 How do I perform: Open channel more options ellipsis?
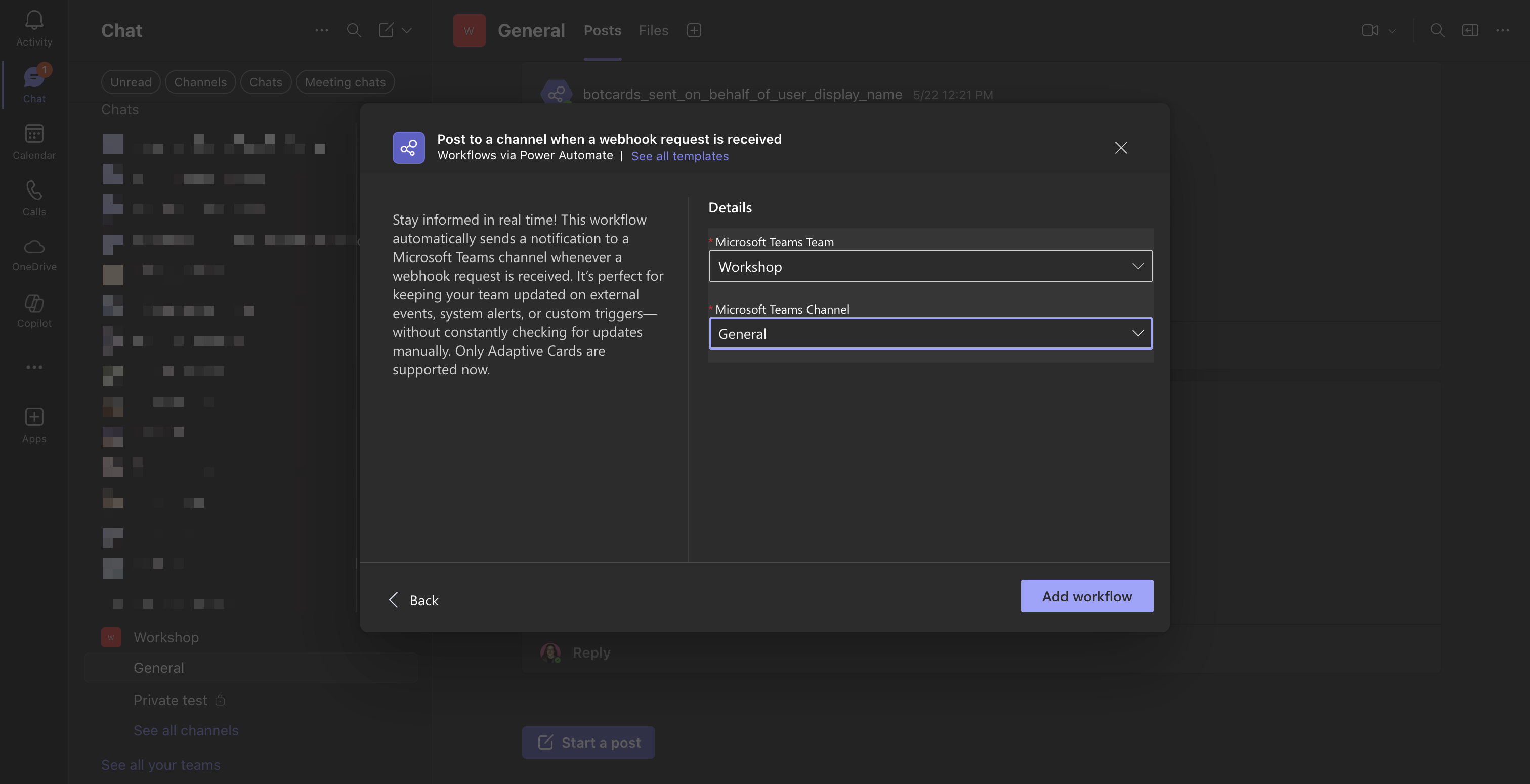click(x=1502, y=30)
